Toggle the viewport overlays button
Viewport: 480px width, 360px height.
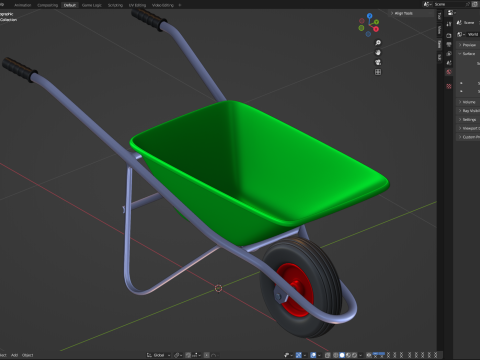pos(313,355)
